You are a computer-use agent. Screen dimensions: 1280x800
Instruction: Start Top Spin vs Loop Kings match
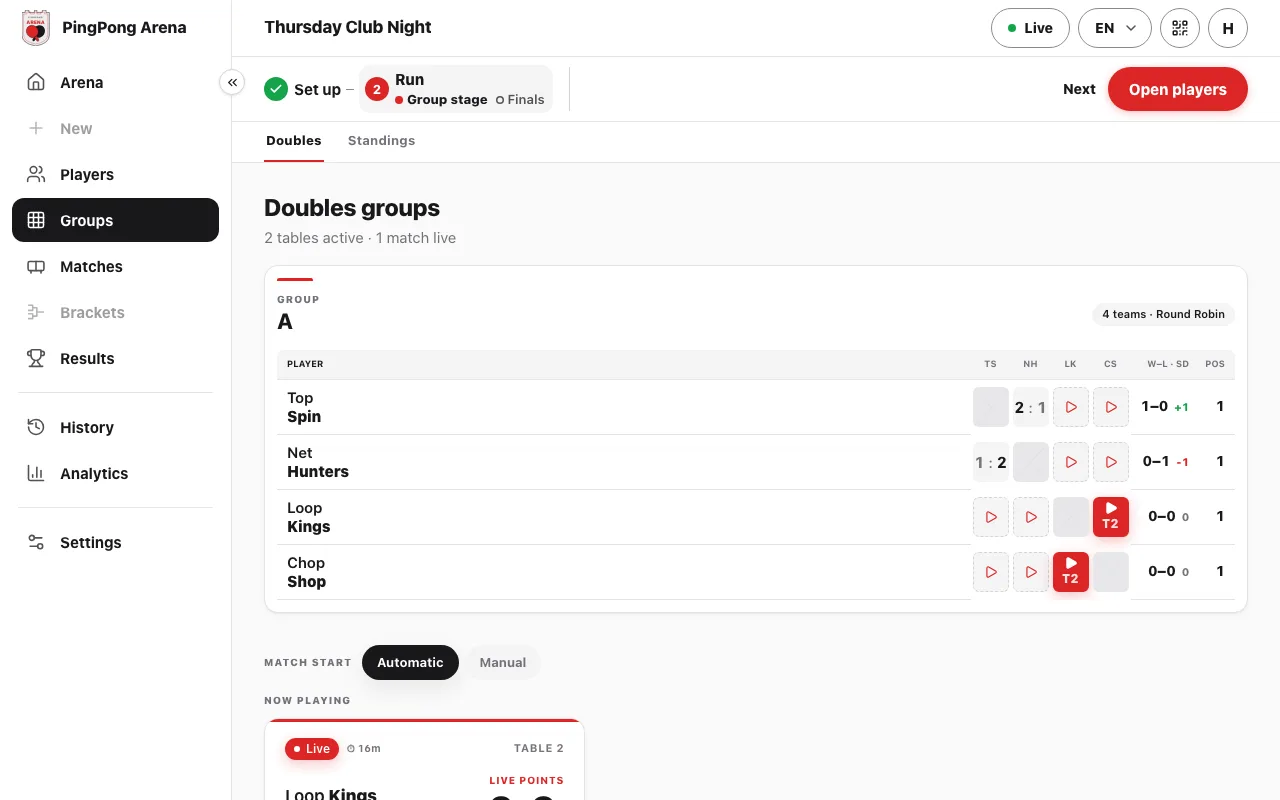point(1071,407)
